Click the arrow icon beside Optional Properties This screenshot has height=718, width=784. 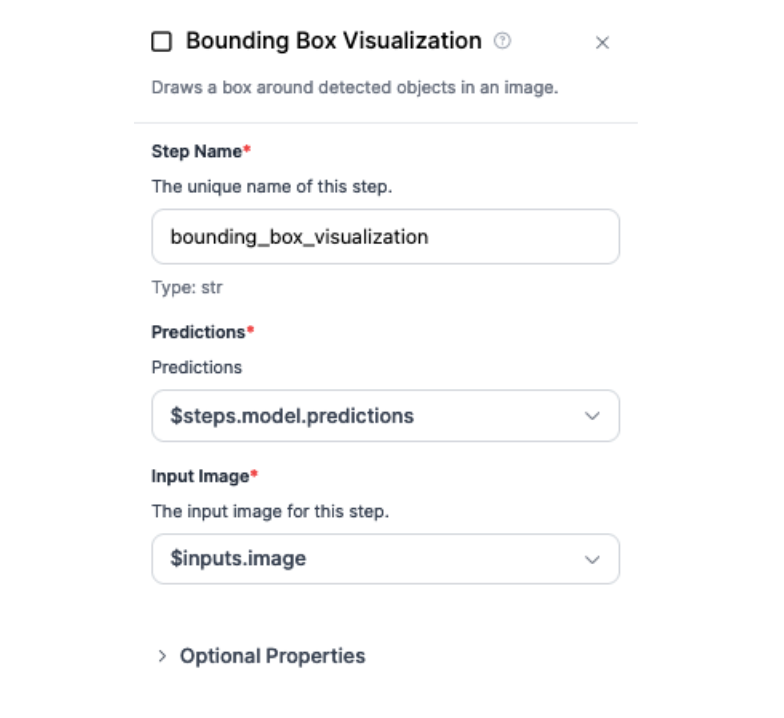click(x=162, y=656)
